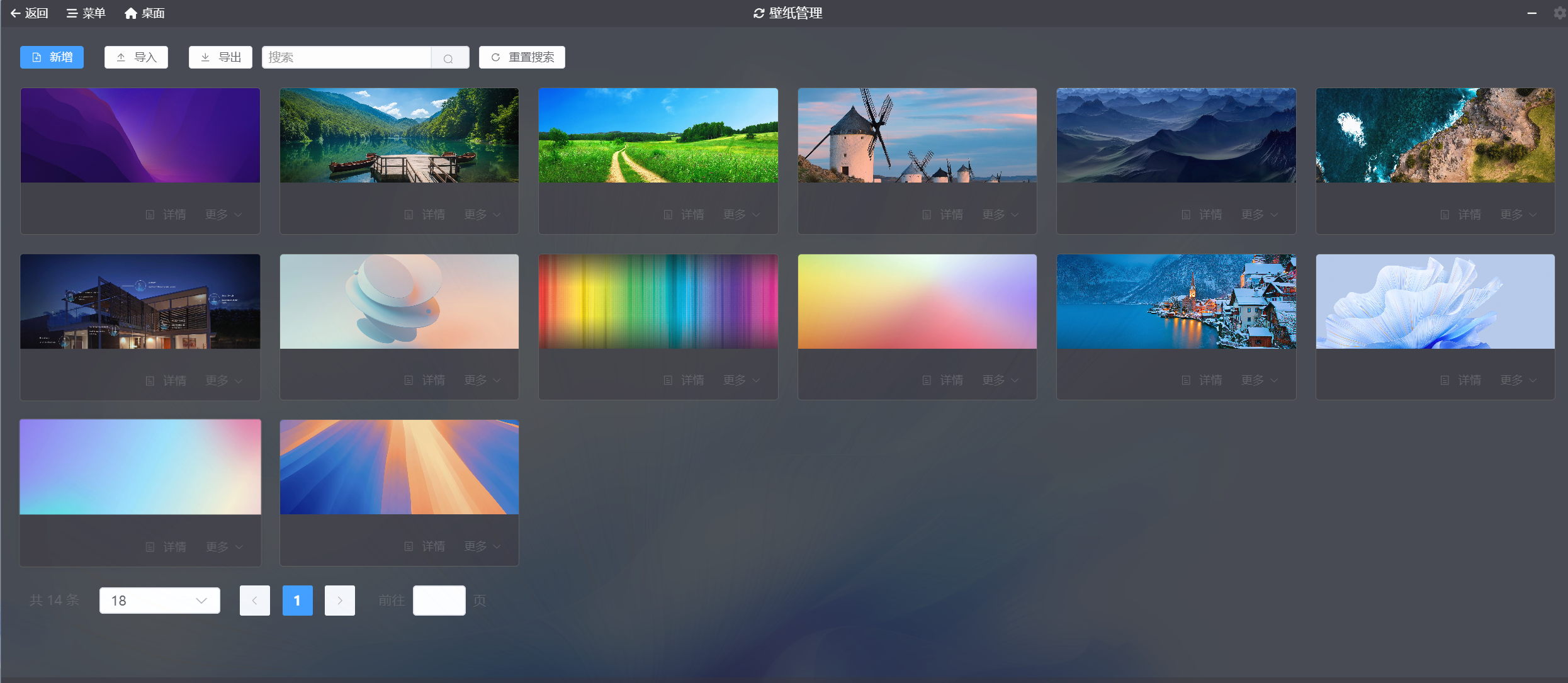1568x683 pixels.
Task: Click the back arrow 返回
Action: point(29,13)
